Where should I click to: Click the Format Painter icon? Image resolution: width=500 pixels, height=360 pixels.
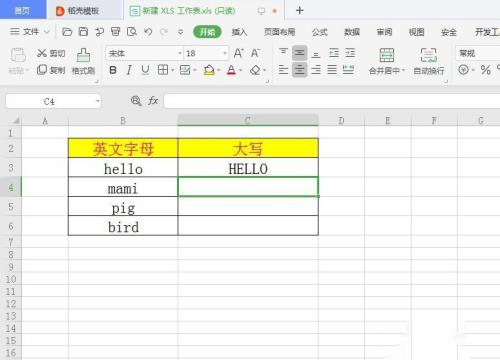click(x=83, y=61)
